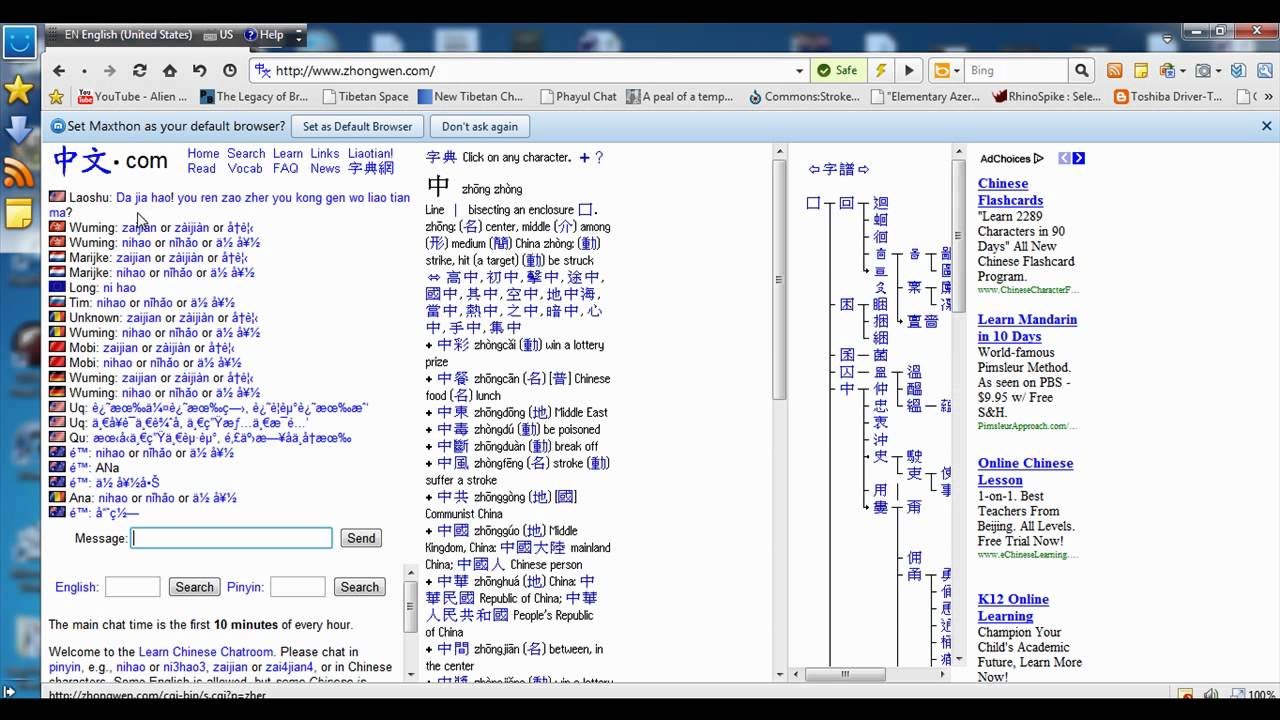The width and height of the screenshot is (1280, 720).
Task: Click the 中國 entry in dictionary list
Action: [453, 531]
